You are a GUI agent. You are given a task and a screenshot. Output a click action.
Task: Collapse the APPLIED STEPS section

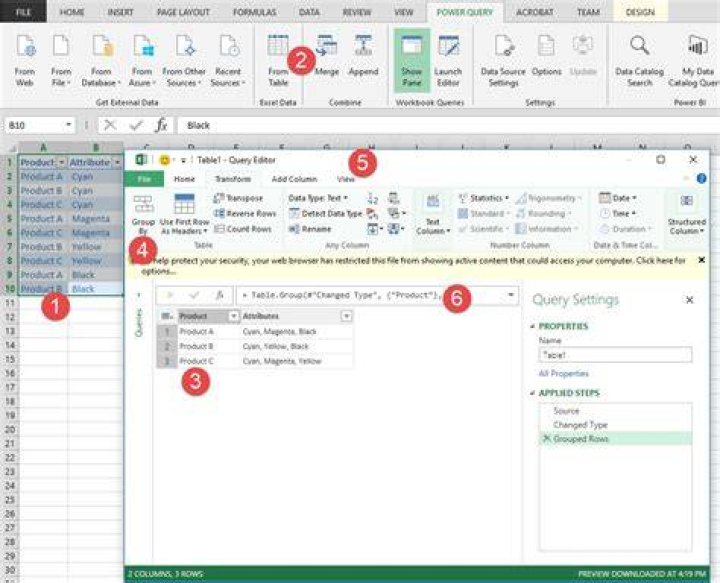pos(533,393)
